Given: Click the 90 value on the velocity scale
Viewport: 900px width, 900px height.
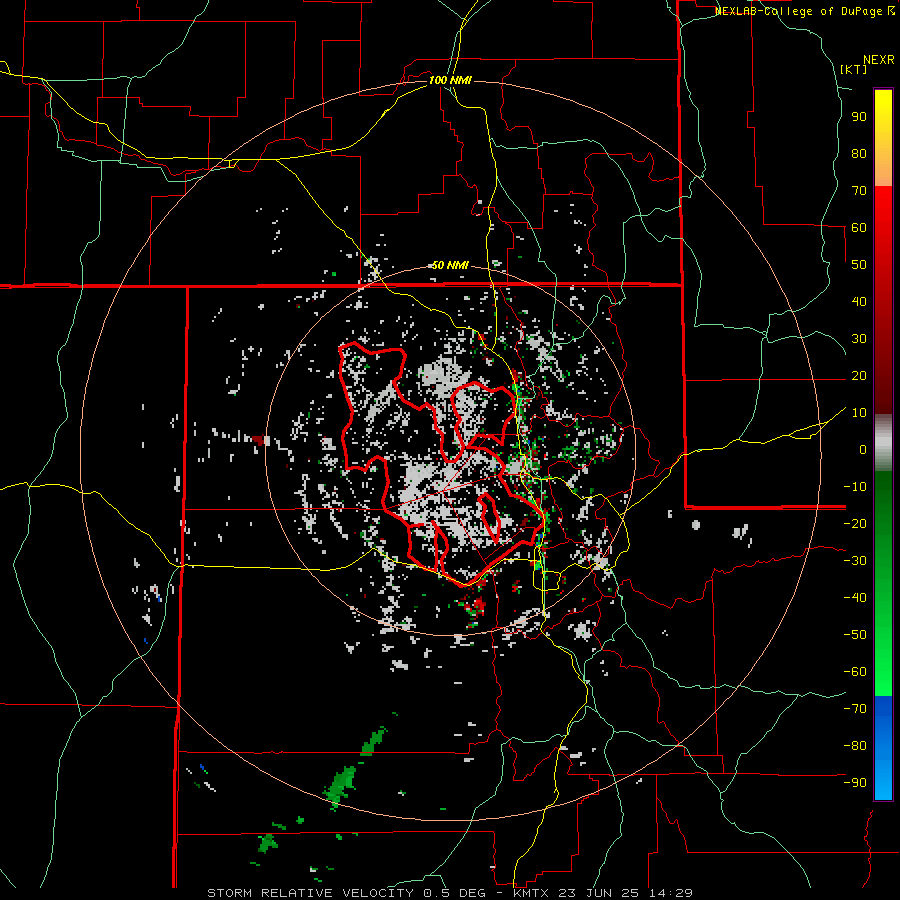Looking at the screenshot, I should 859,117.
